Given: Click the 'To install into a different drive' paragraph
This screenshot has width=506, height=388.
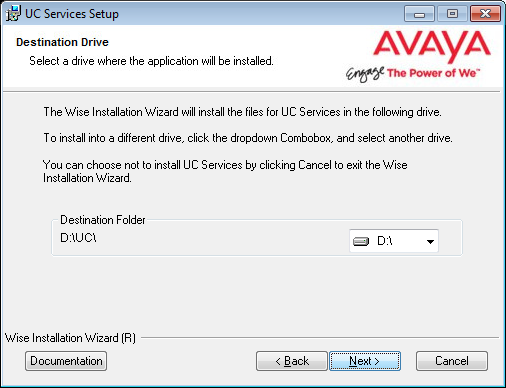Looking at the screenshot, I should pyautogui.click(x=248, y=138).
